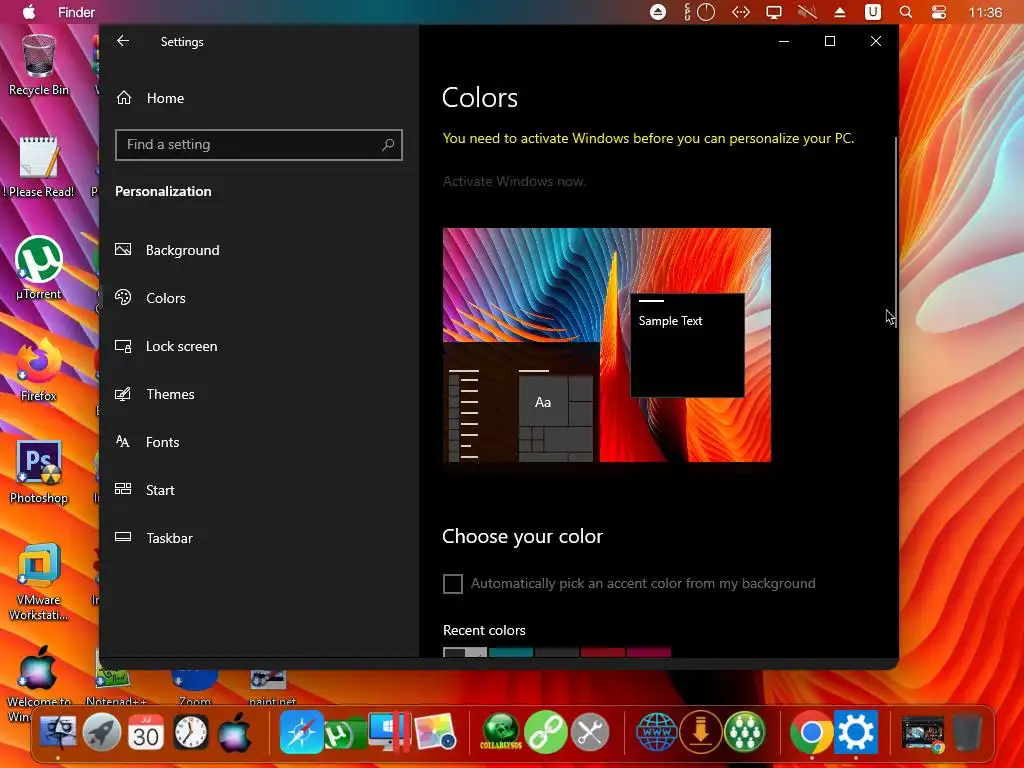This screenshot has width=1024, height=768.
Task: Choose the teal recent color swatch
Action: (511, 652)
